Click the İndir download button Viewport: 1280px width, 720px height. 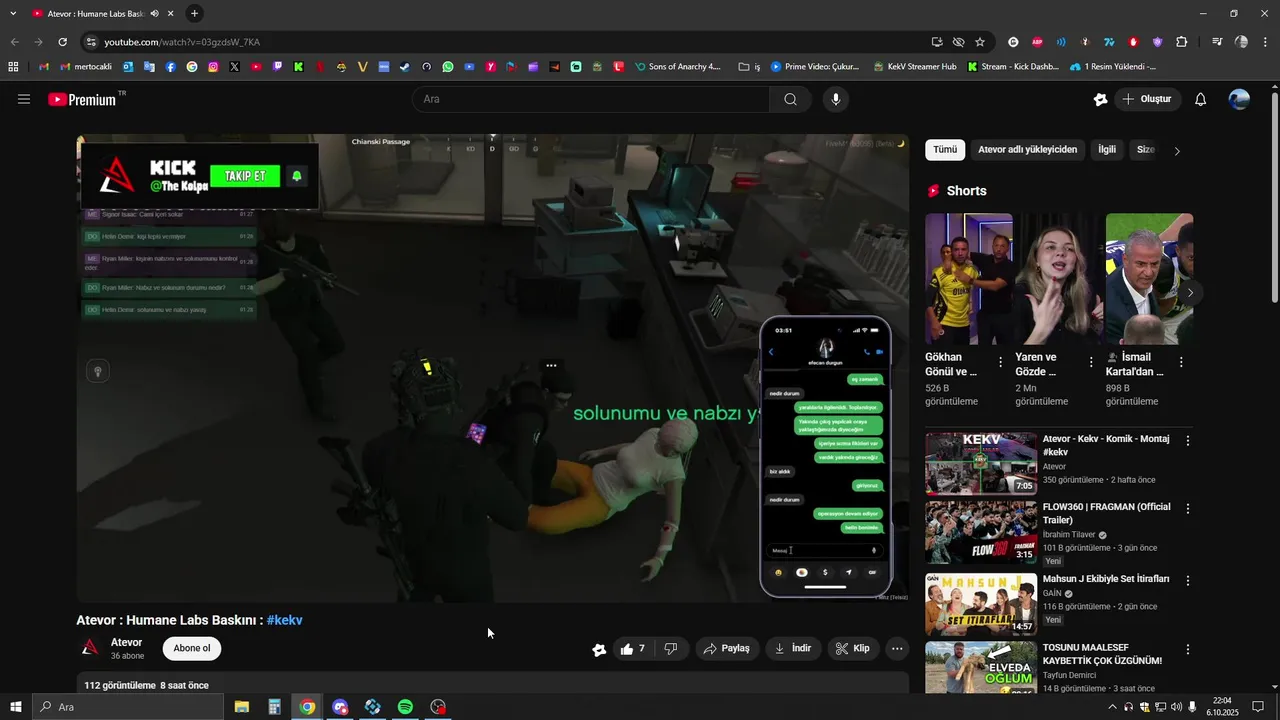(x=793, y=648)
